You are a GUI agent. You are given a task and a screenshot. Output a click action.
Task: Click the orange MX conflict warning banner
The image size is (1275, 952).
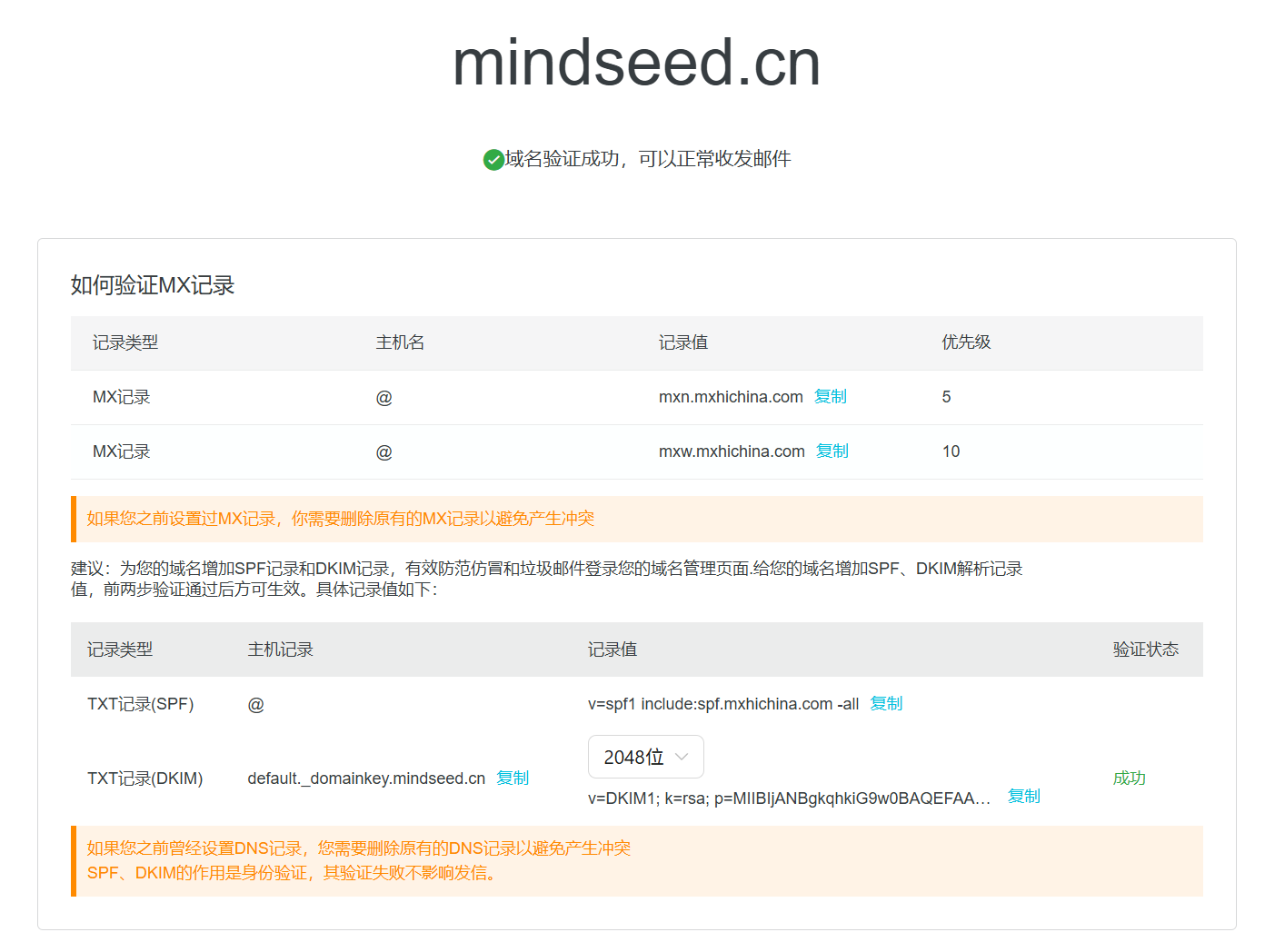tap(636, 519)
